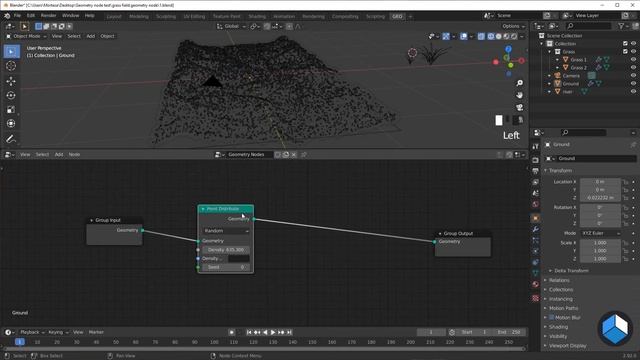Screen dimensions: 640x360
Task: Expand the Delta Transform panel
Action: click(571, 271)
